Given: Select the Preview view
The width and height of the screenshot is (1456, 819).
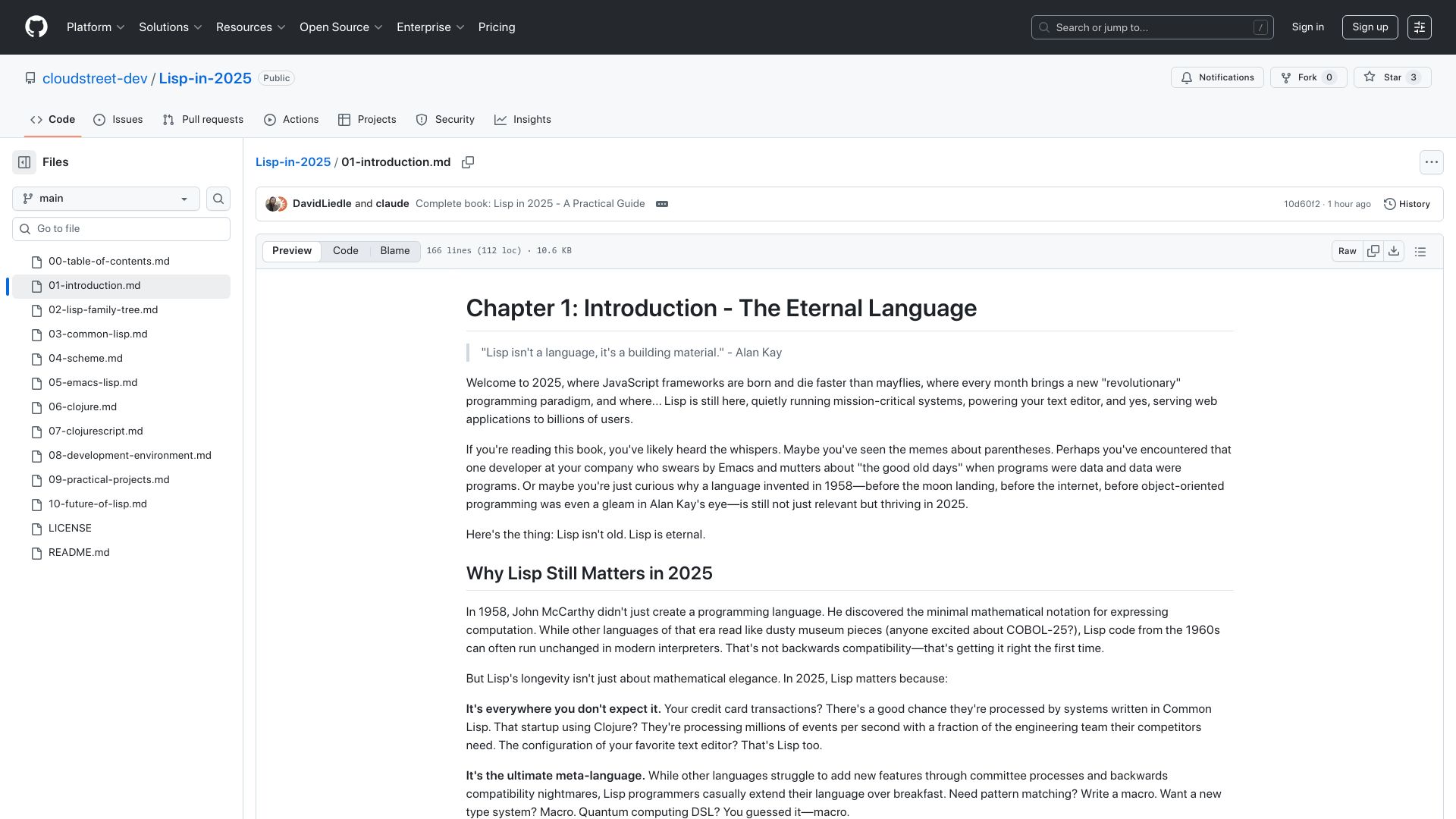Looking at the screenshot, I should (292, 251).
